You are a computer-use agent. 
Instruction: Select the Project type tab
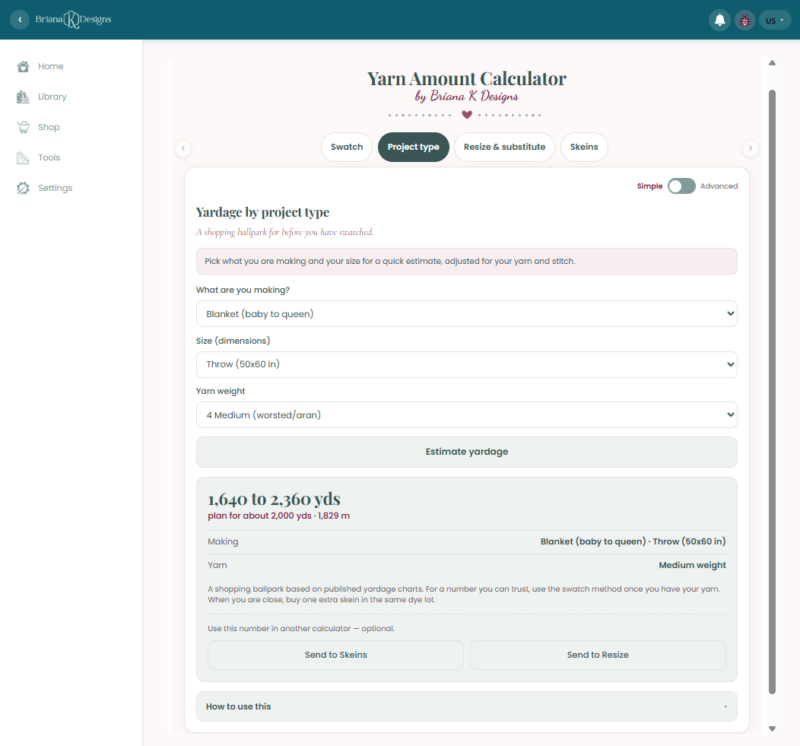[413, 147]
